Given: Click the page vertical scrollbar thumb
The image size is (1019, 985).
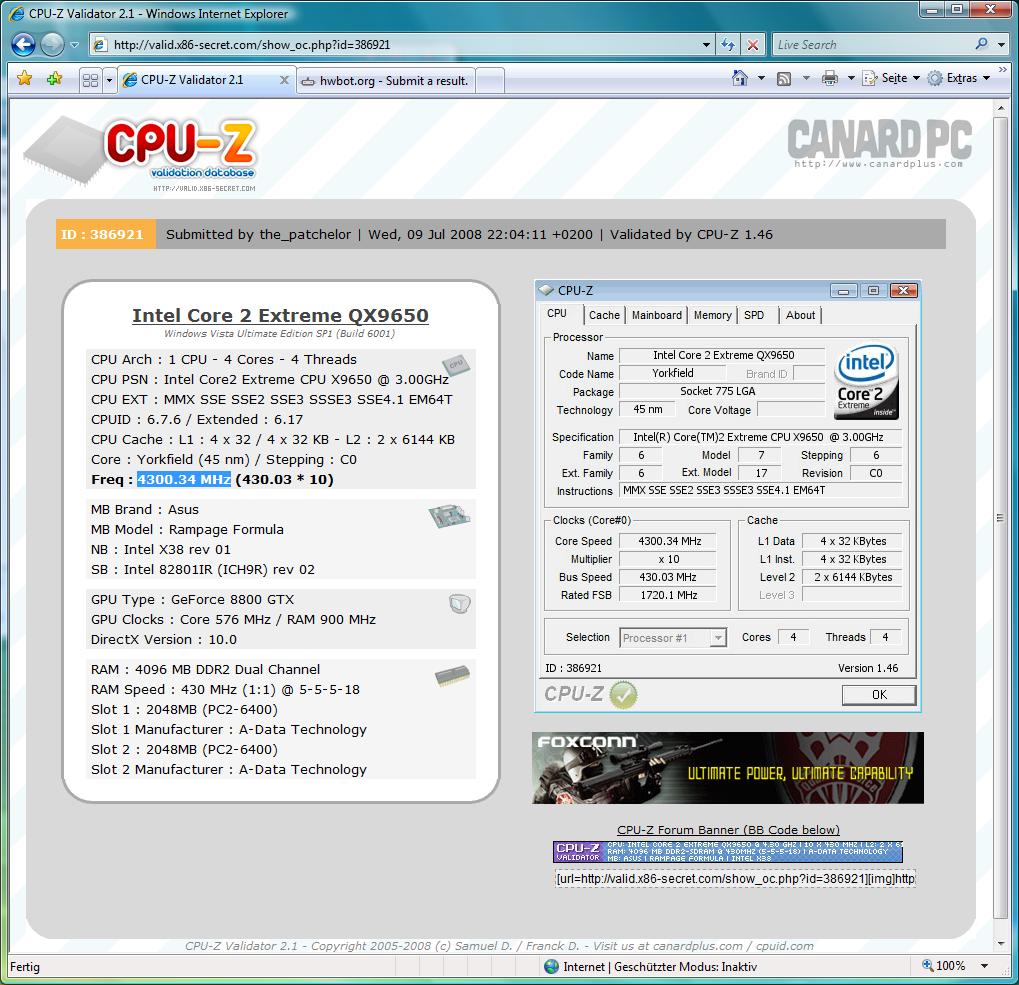Looking at the screenshot, I should (1001, 518).
